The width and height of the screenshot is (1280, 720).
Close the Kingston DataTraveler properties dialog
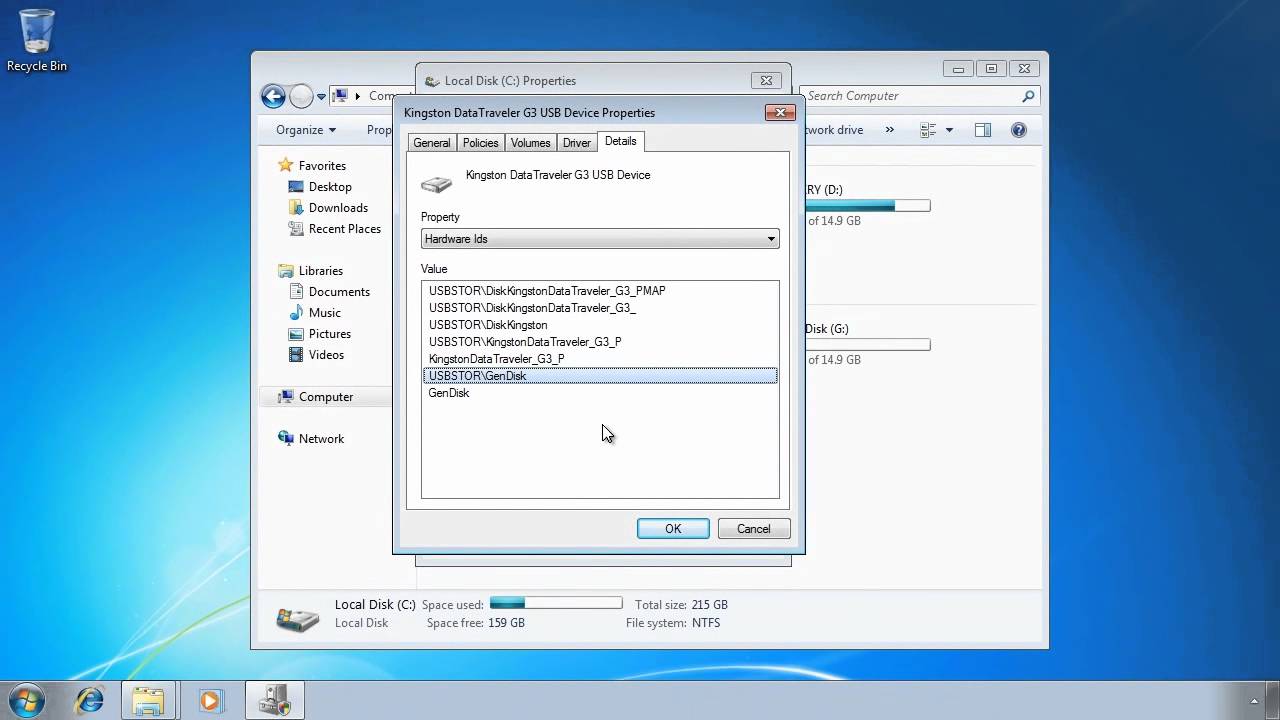(780, 113)
